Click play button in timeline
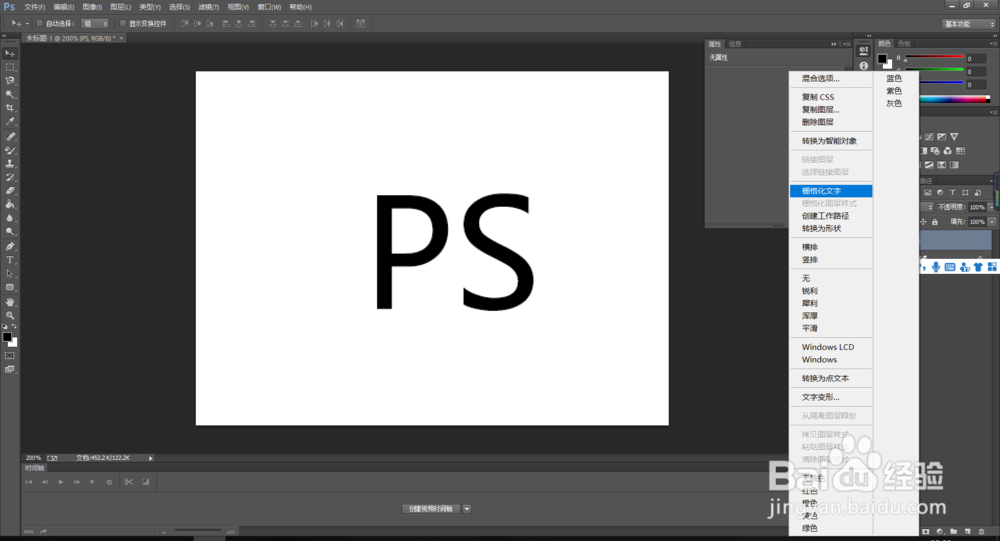This screenshot has height=541, width=1000. pos(61,482)
